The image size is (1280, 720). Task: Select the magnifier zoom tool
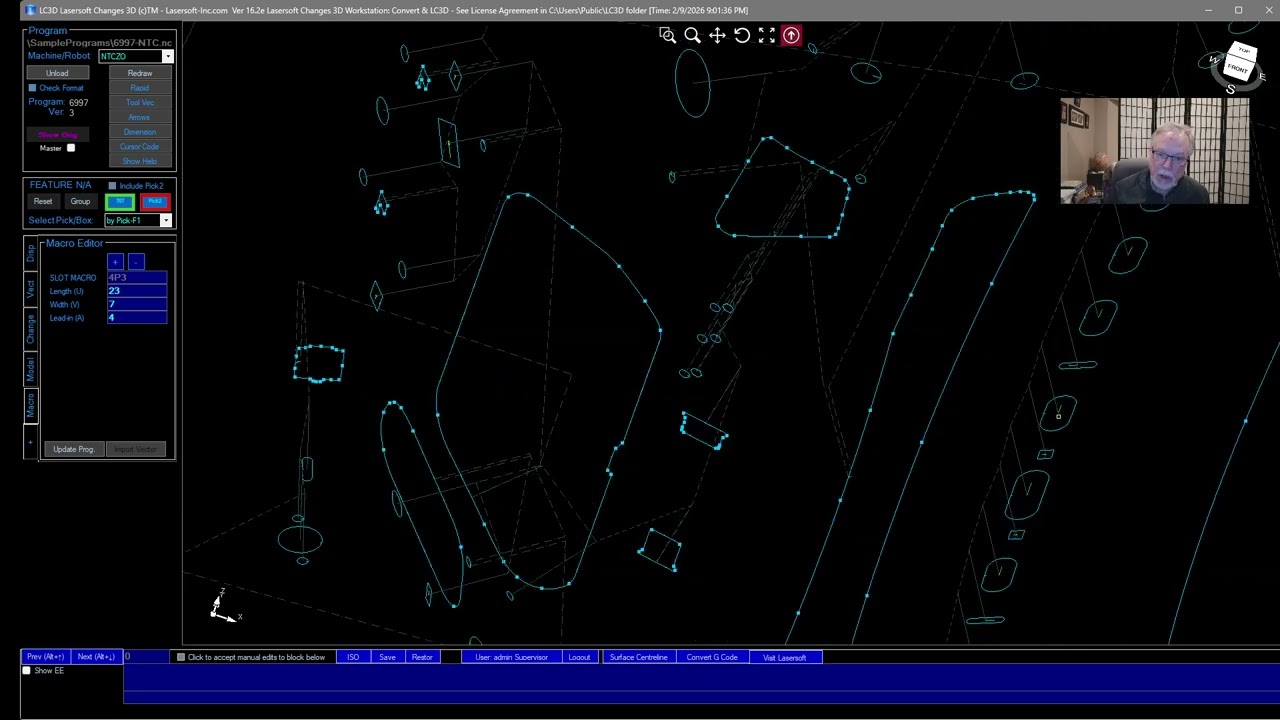pos(692,35)
